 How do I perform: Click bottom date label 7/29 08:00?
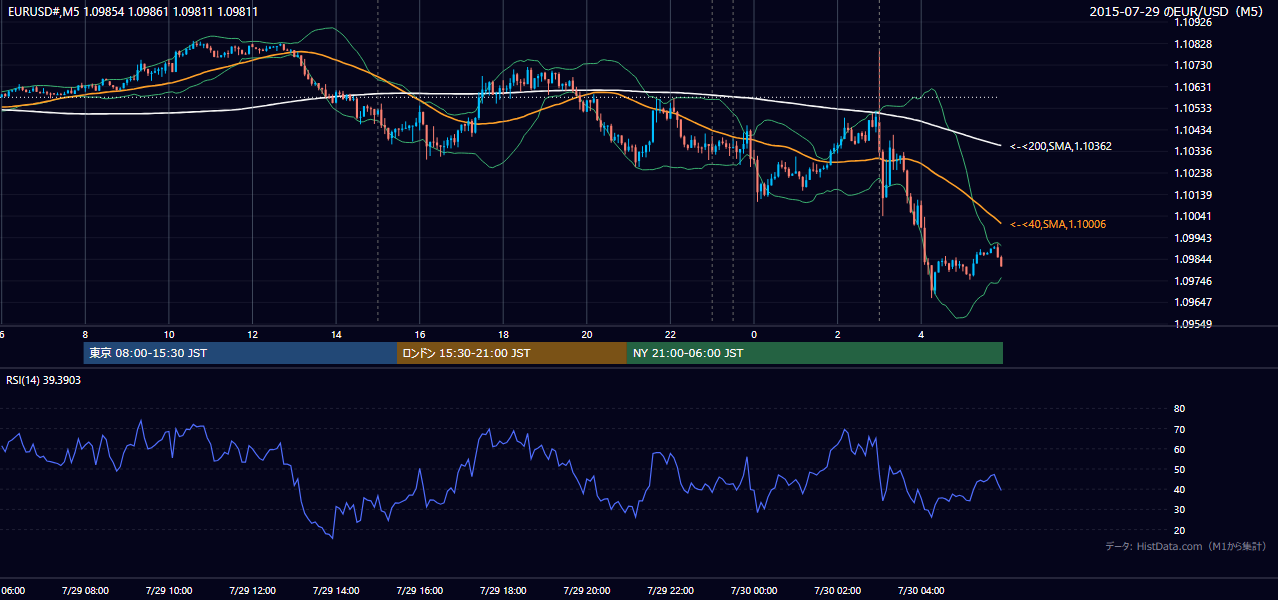85,590
